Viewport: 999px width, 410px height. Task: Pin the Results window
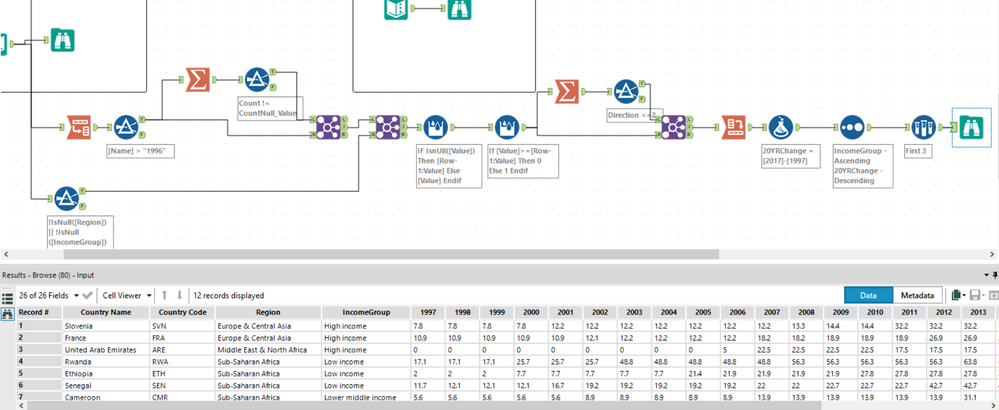pos(995,275)
